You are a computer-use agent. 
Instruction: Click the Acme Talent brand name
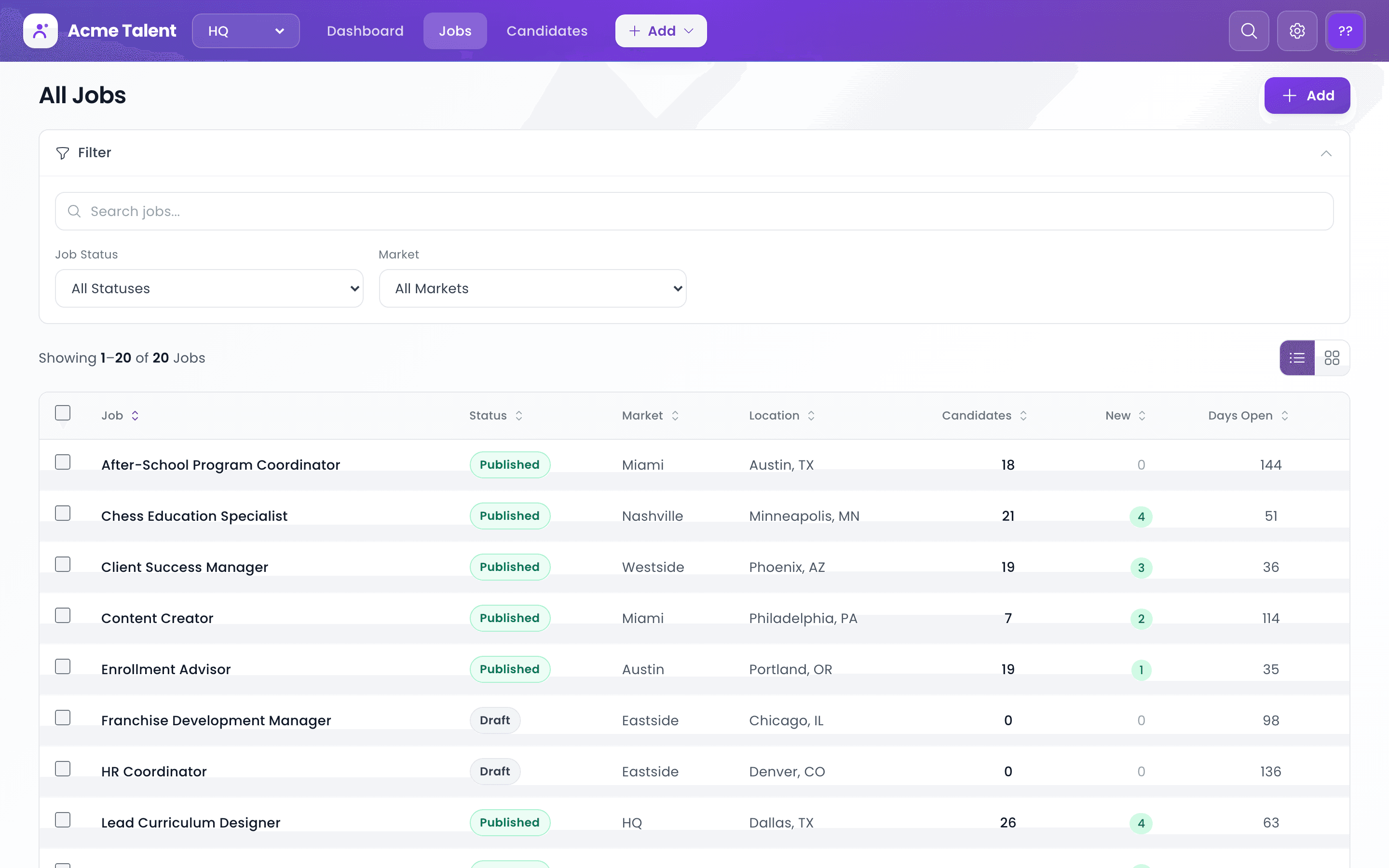tap(122, 31)
